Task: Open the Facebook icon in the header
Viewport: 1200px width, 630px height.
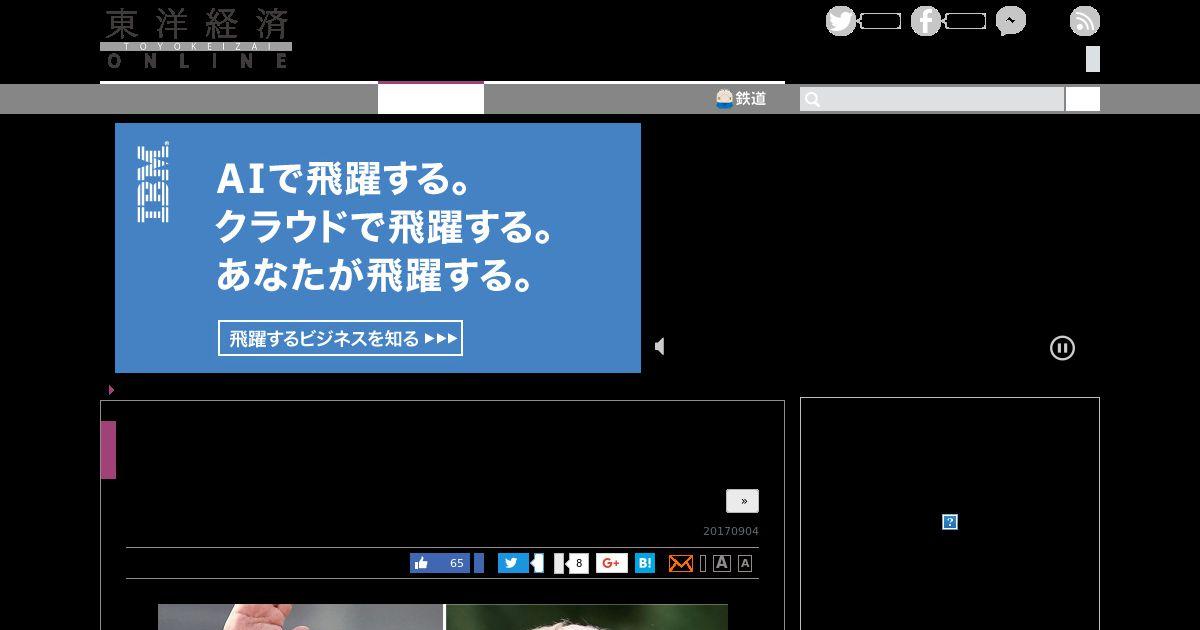Action: click(926, 21)
